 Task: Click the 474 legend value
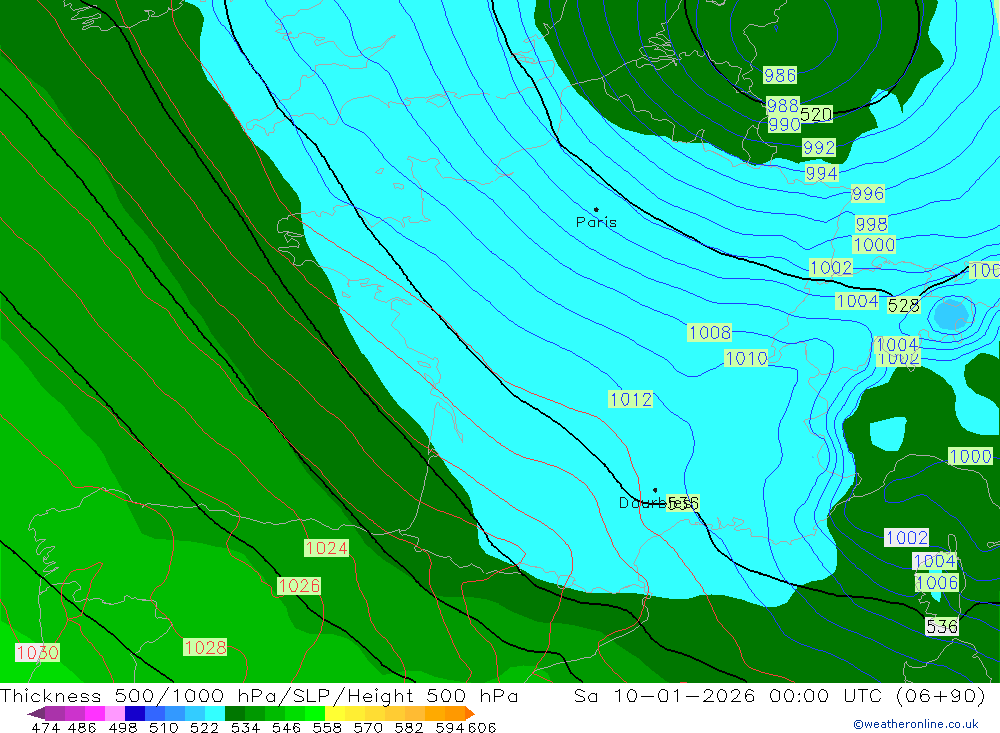[45, 727]
